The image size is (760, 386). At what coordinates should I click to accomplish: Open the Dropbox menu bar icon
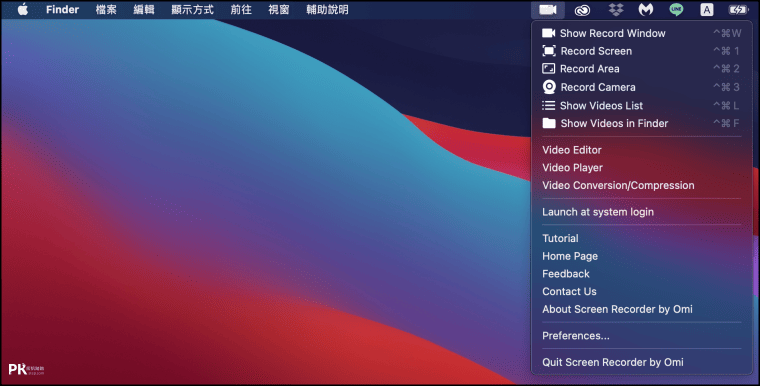pos(616,10)
